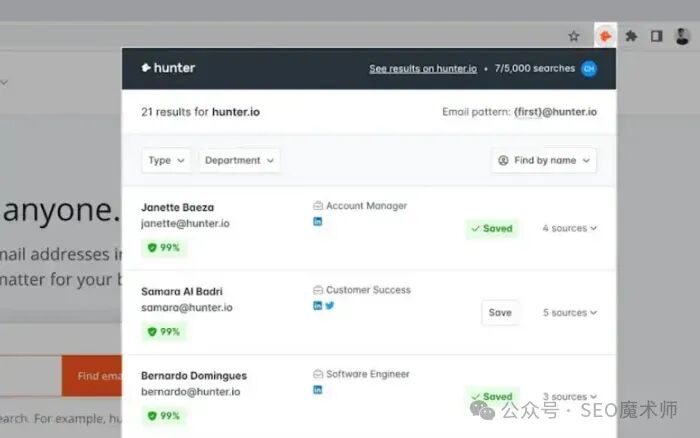
Task: Click the bernardo@hunter.io email address
Action: click(x=191, y=392)
